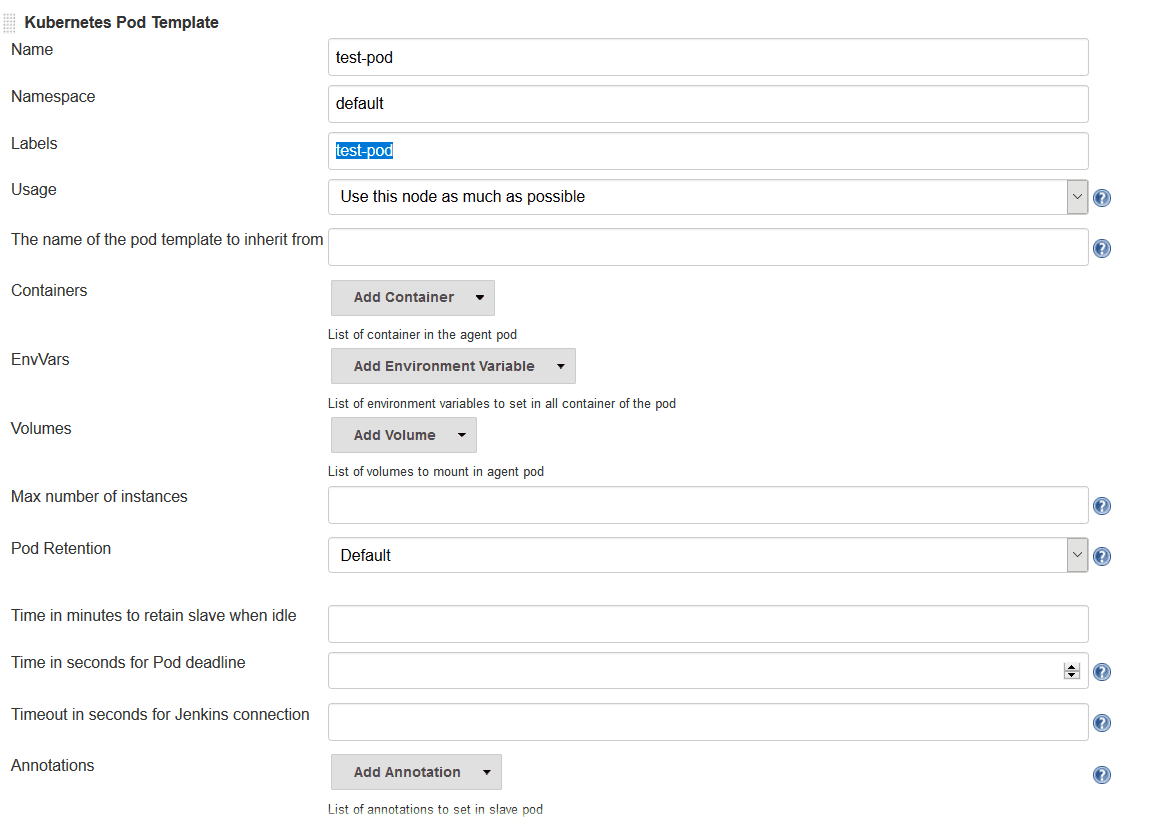Click the drag handle beside Kubernetes Pod Template
1152x837 pixels.
(x=10, y=20)
